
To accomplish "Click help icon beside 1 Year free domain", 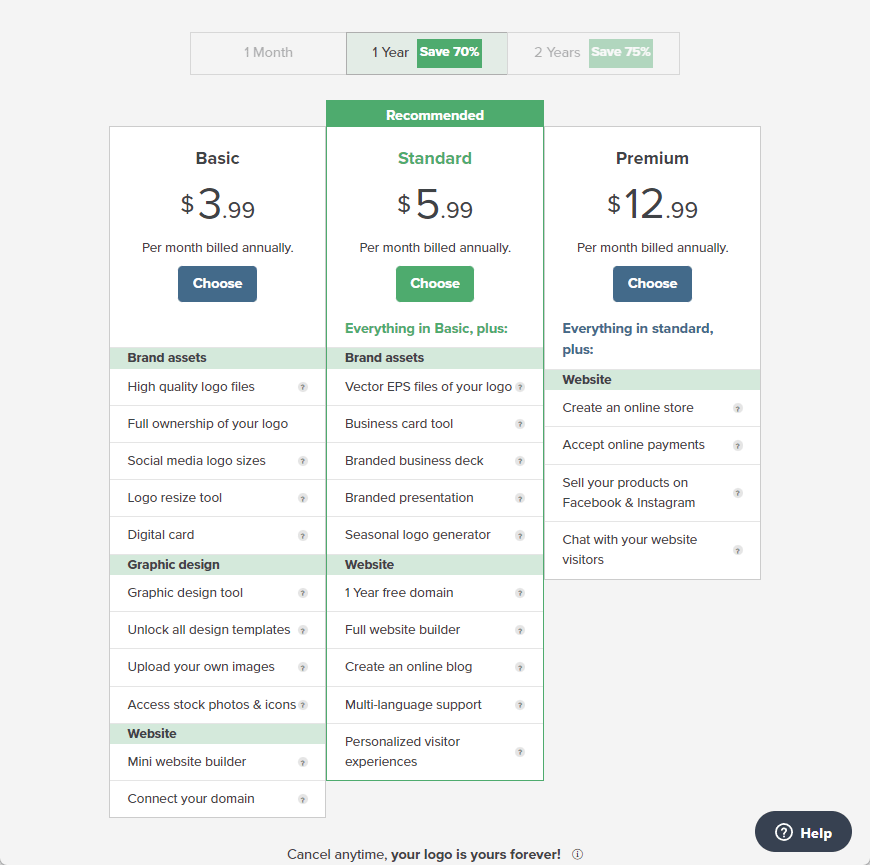I will tap(520, 593).
